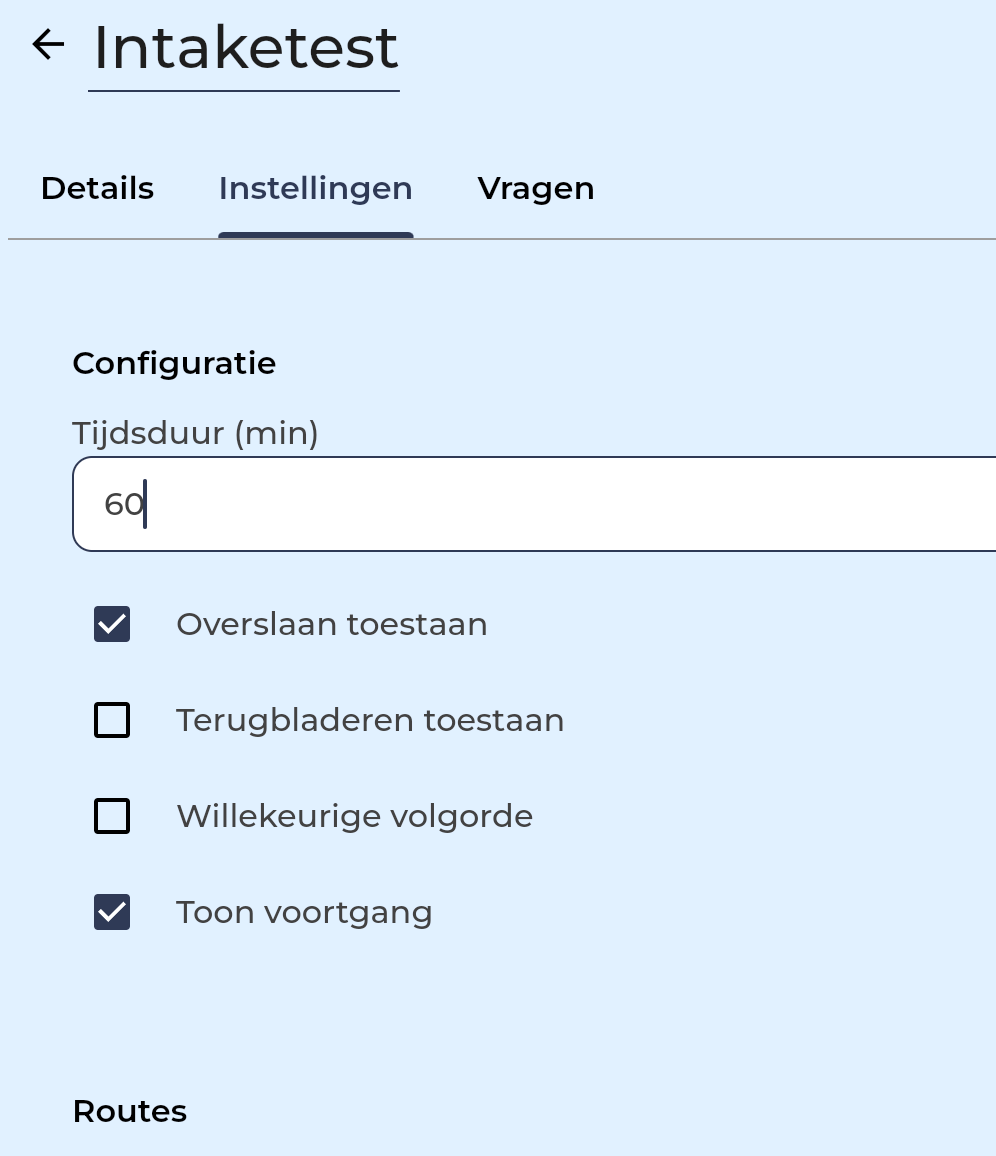The width and height of the screenshot is (996, 1156).
Task: Go back using the left arrow icon
Action: click(48, 44)
